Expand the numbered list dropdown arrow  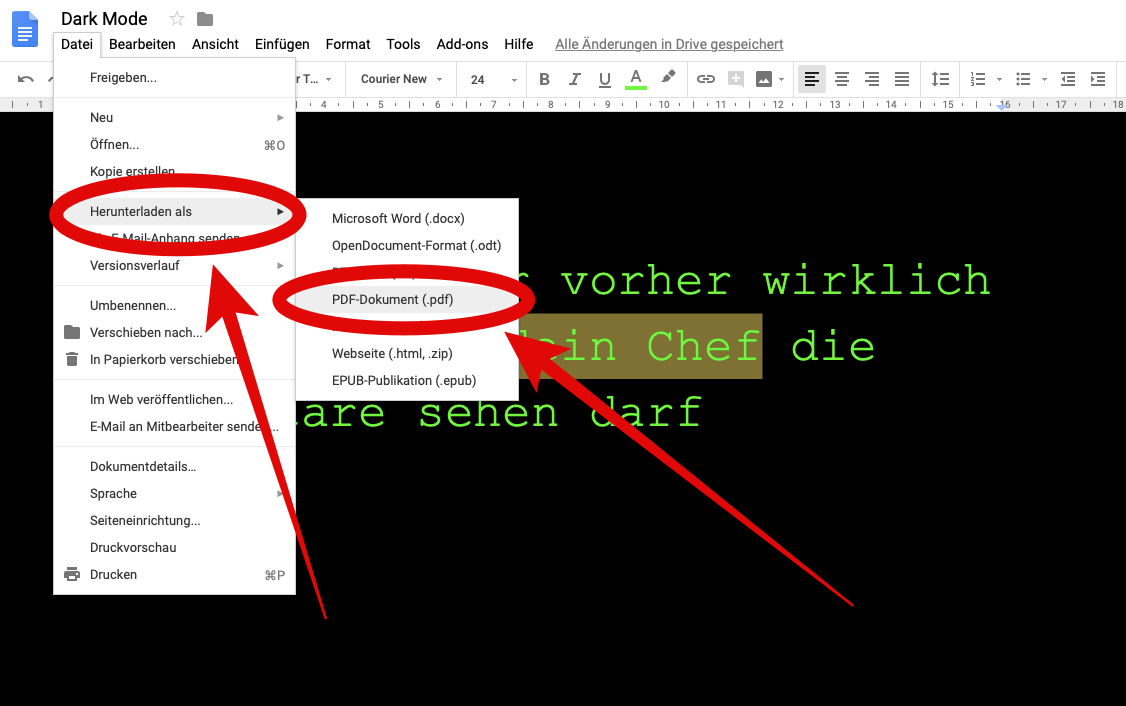tap(999, 80)
